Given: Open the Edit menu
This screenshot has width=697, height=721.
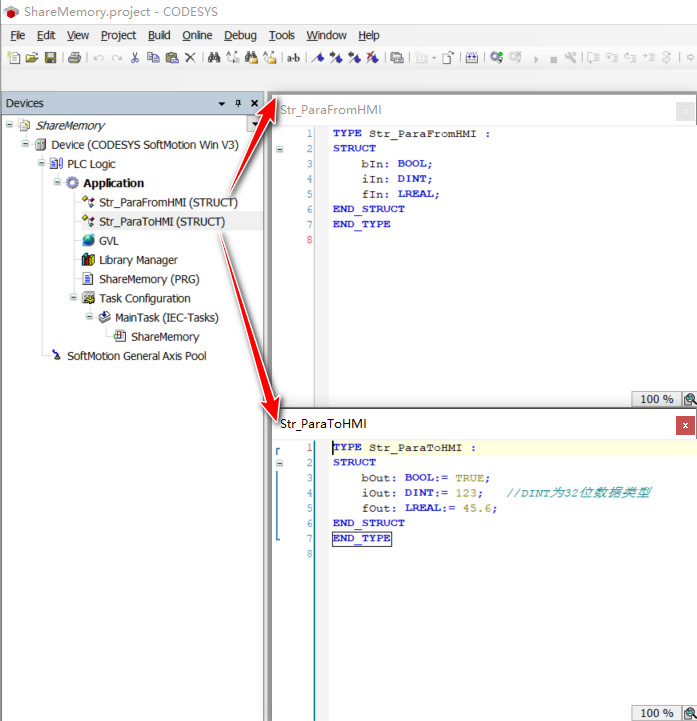Looking at the screenshot, I should [46, 35].
